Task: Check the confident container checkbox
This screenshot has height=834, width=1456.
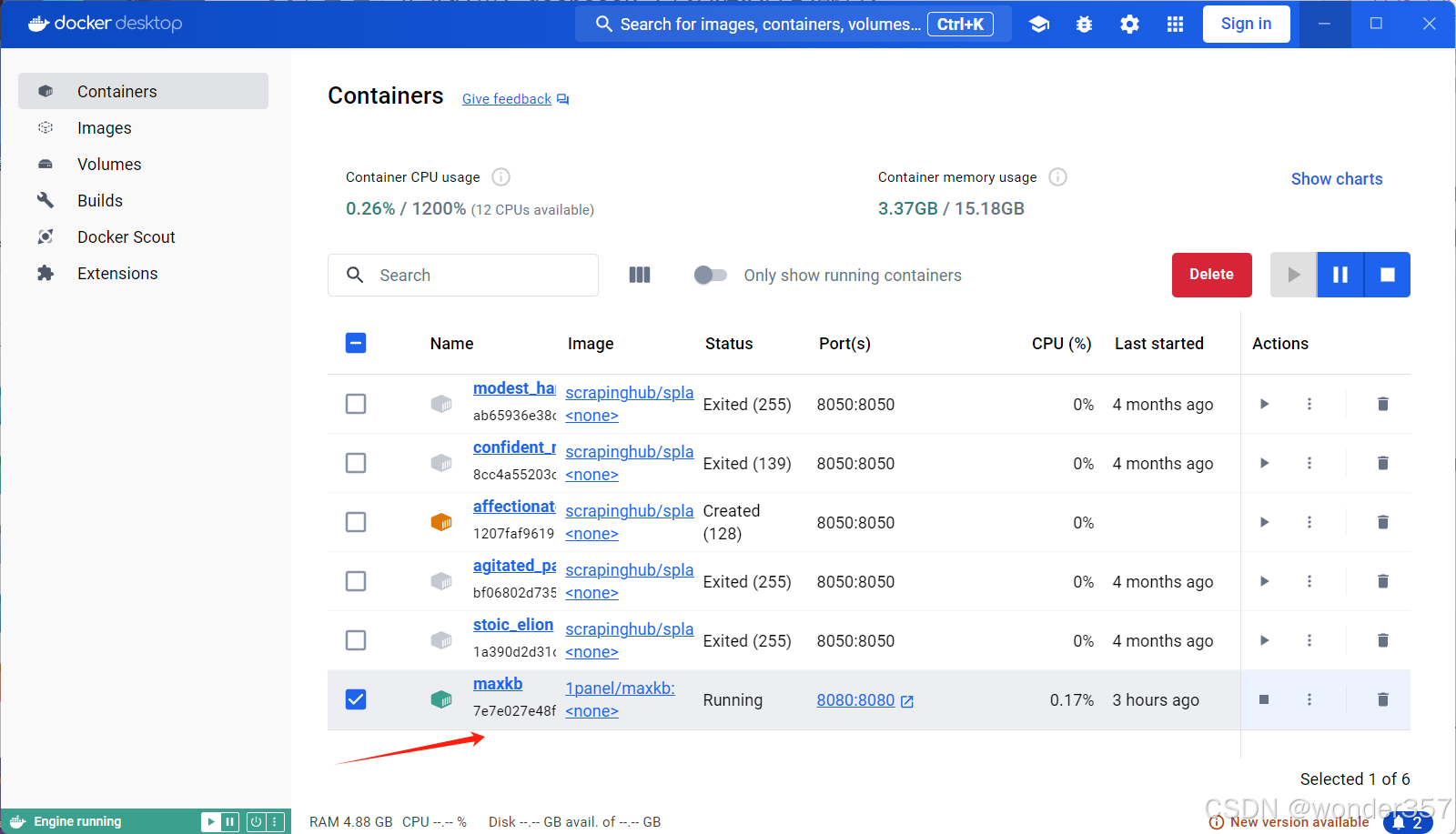Action: (x=356, y=463)
